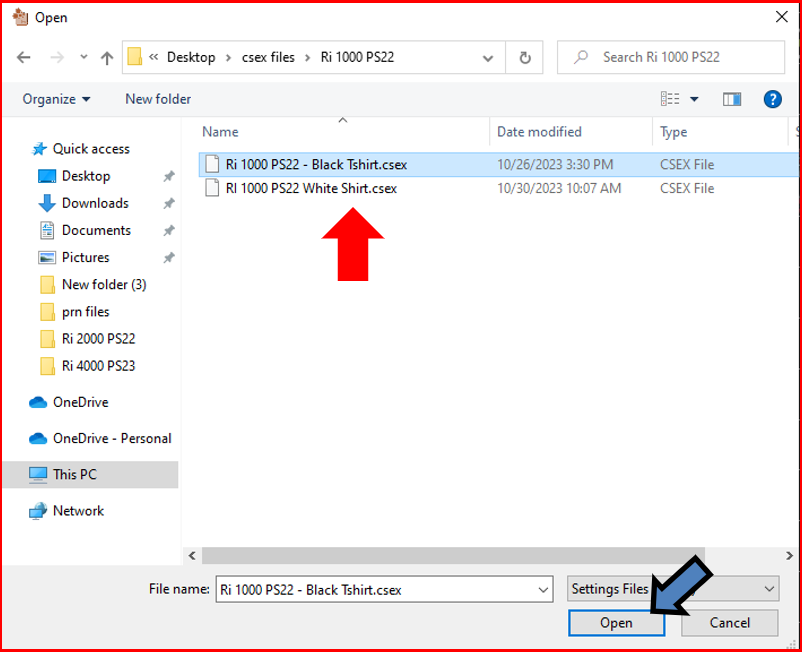Expand the view options dropdown arrow
Screen dimensions: 802x652
click(x=695, y=99)
